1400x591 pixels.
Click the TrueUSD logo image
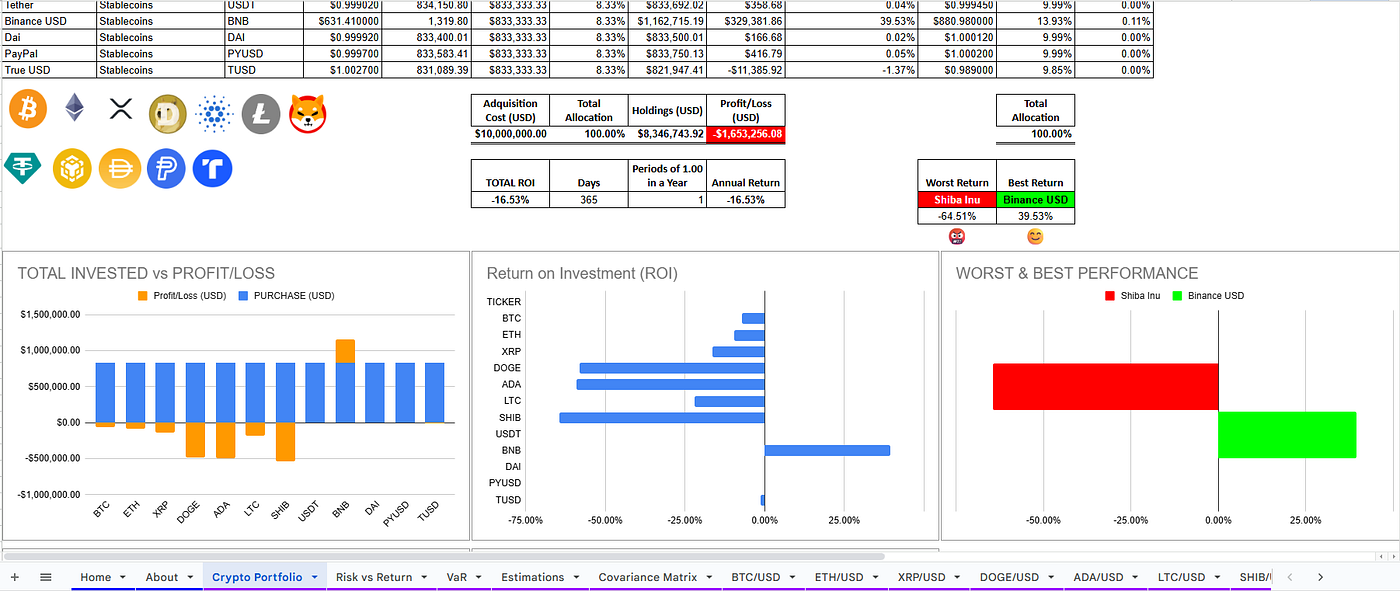213,168
